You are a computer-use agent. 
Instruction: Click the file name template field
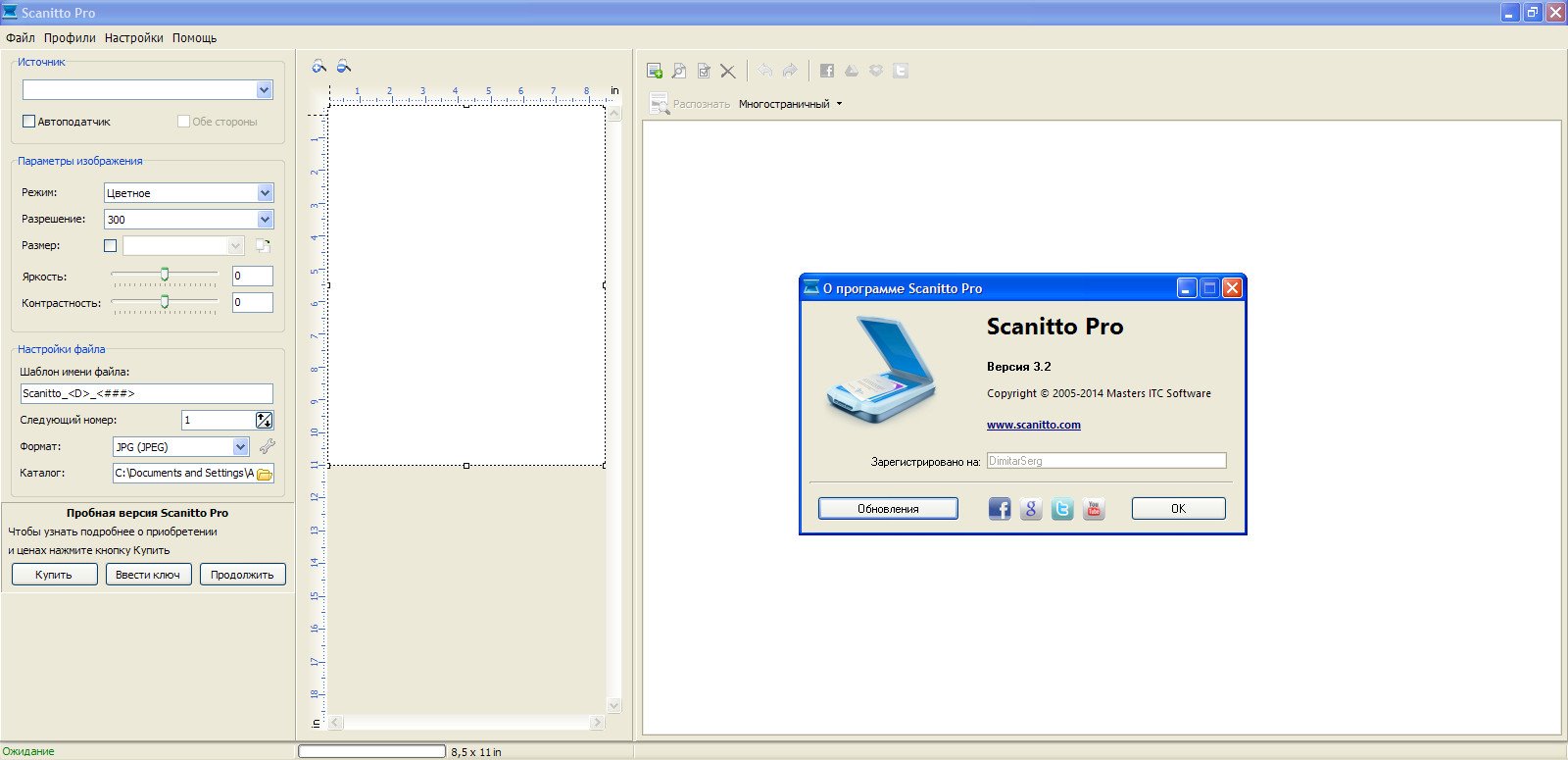pyautogui.click(x=147, y=393)
